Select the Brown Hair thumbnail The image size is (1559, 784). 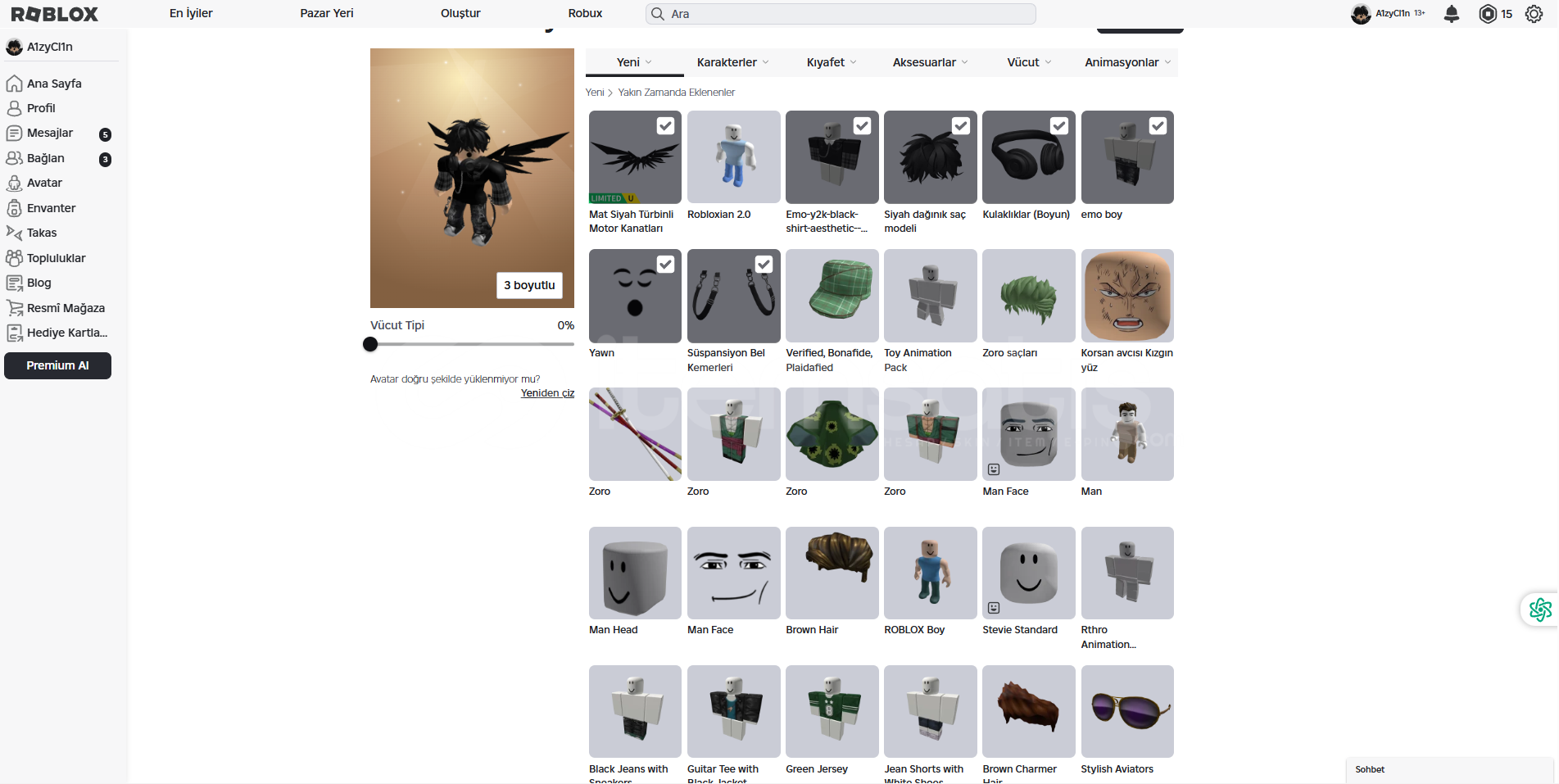832,573
